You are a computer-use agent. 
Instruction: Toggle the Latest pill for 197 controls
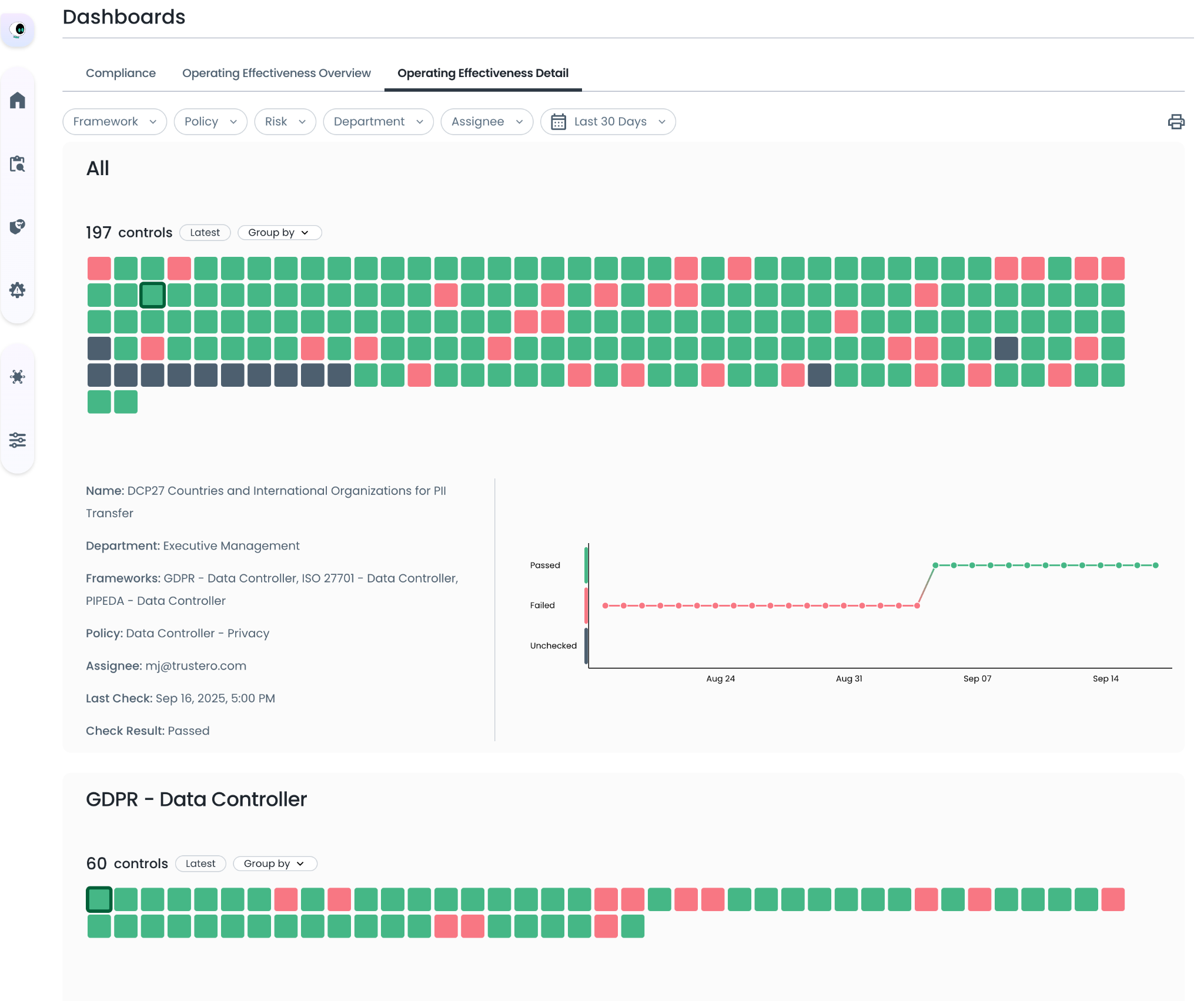coord(205,233)
